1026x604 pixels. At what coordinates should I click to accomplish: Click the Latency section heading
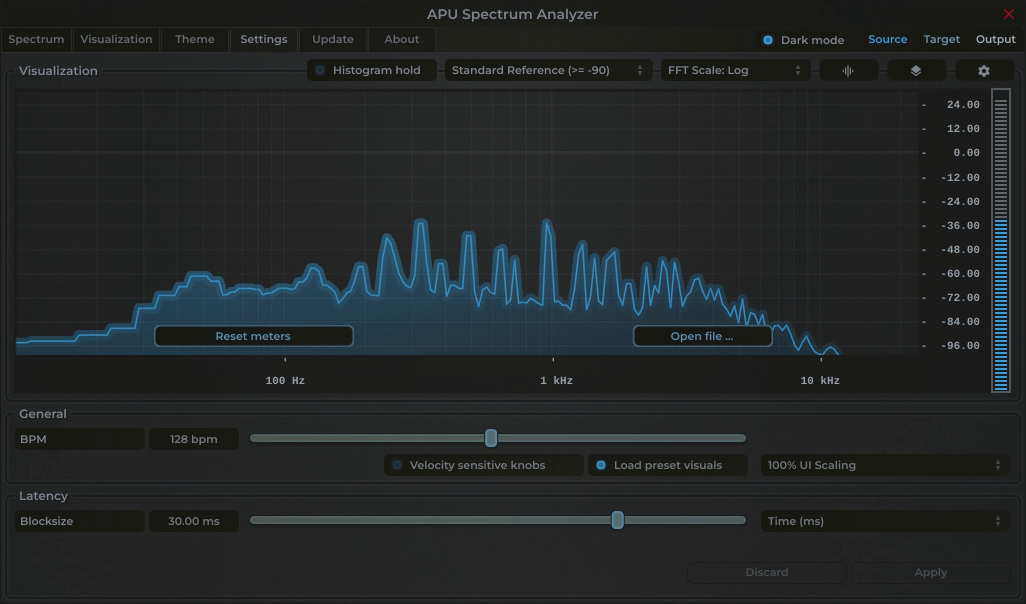[x=43, y=496]
